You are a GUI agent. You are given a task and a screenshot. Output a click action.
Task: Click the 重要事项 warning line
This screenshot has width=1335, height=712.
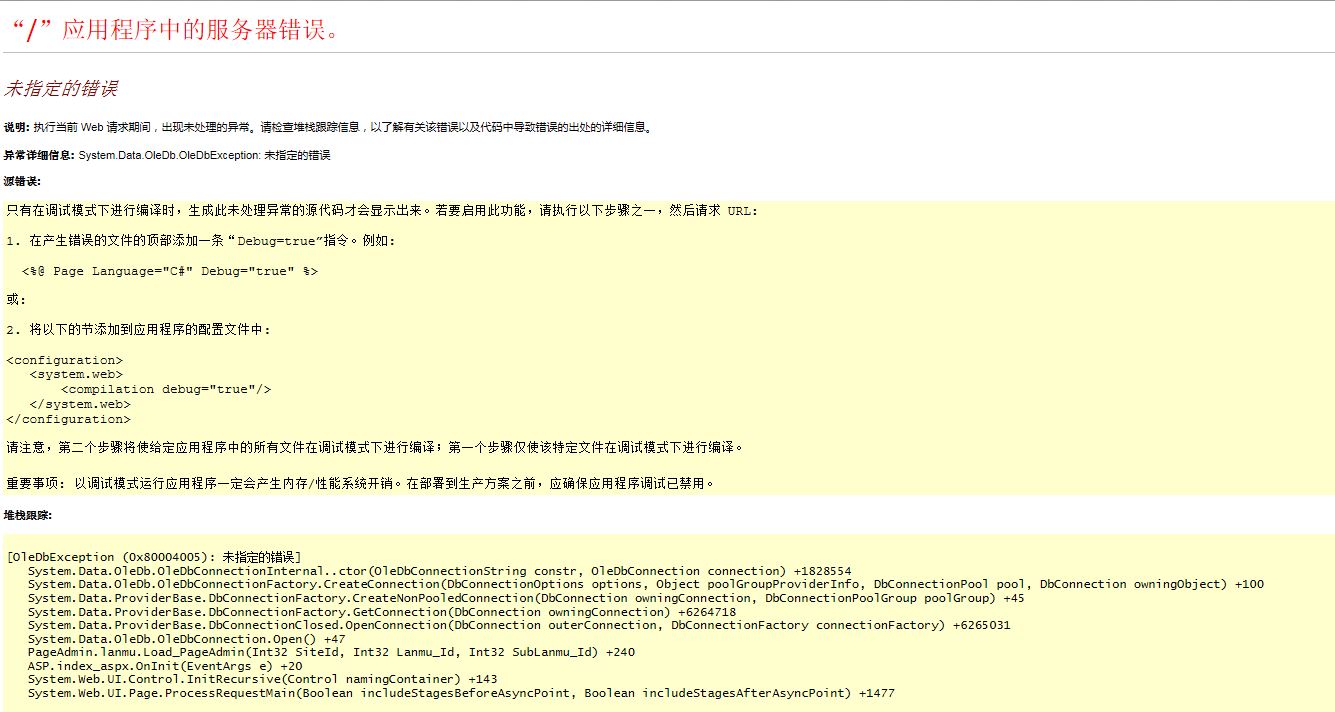tap(360, 483)
